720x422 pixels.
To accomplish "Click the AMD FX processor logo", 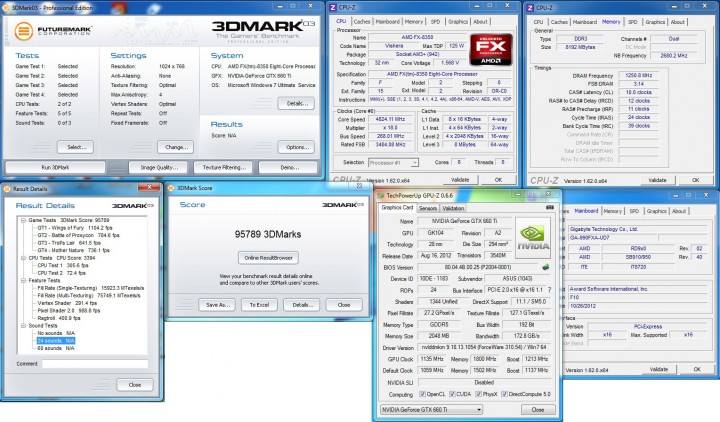I will point(491,49).
